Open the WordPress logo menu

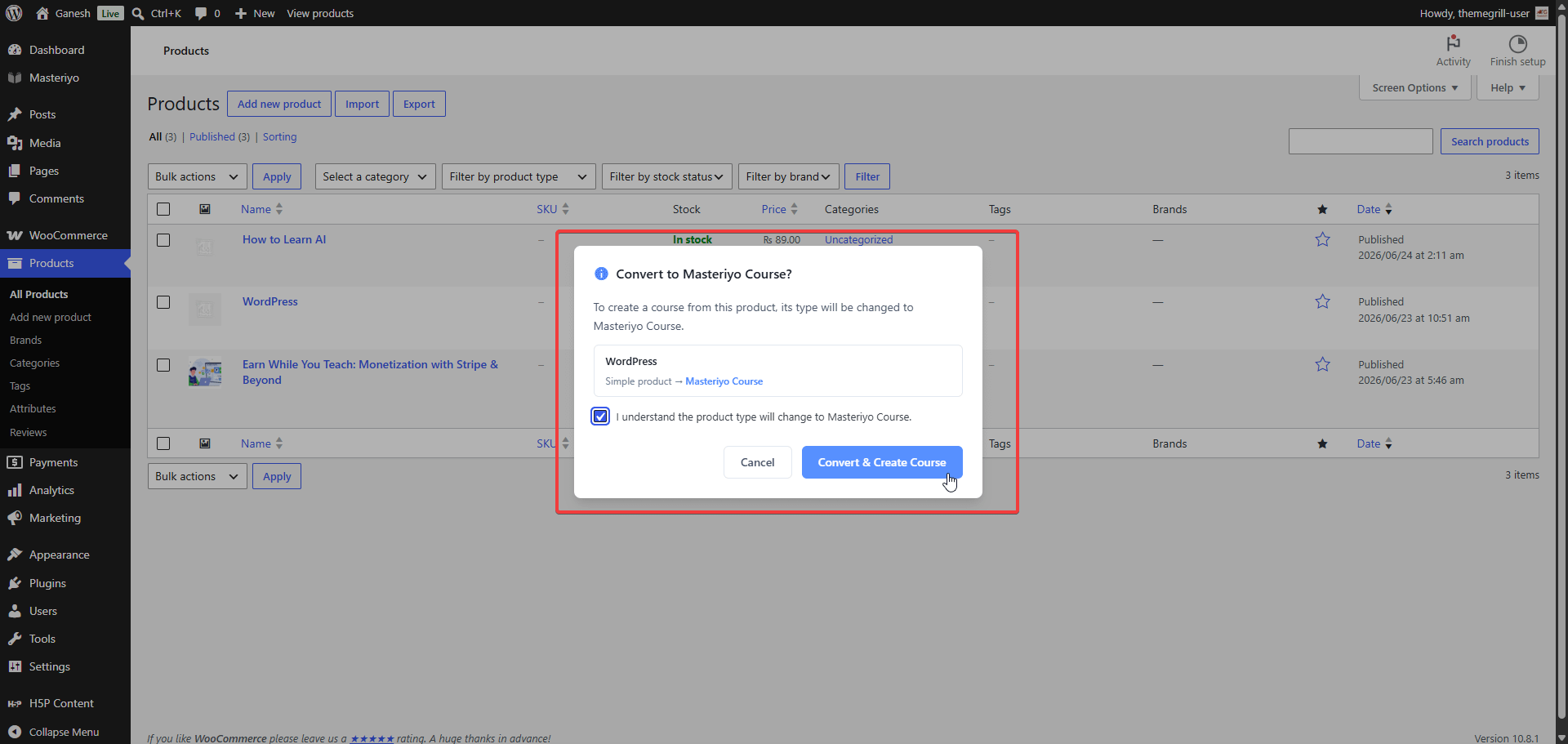click(x=14, y=13)
